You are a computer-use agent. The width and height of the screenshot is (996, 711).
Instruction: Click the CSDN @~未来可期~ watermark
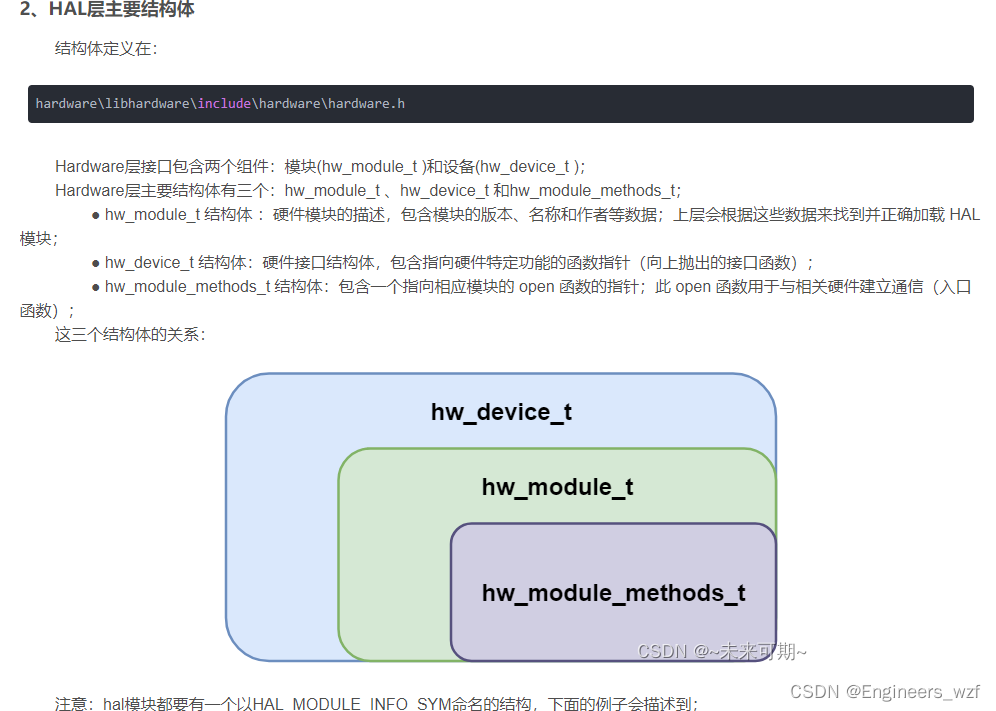coord(723,650)
